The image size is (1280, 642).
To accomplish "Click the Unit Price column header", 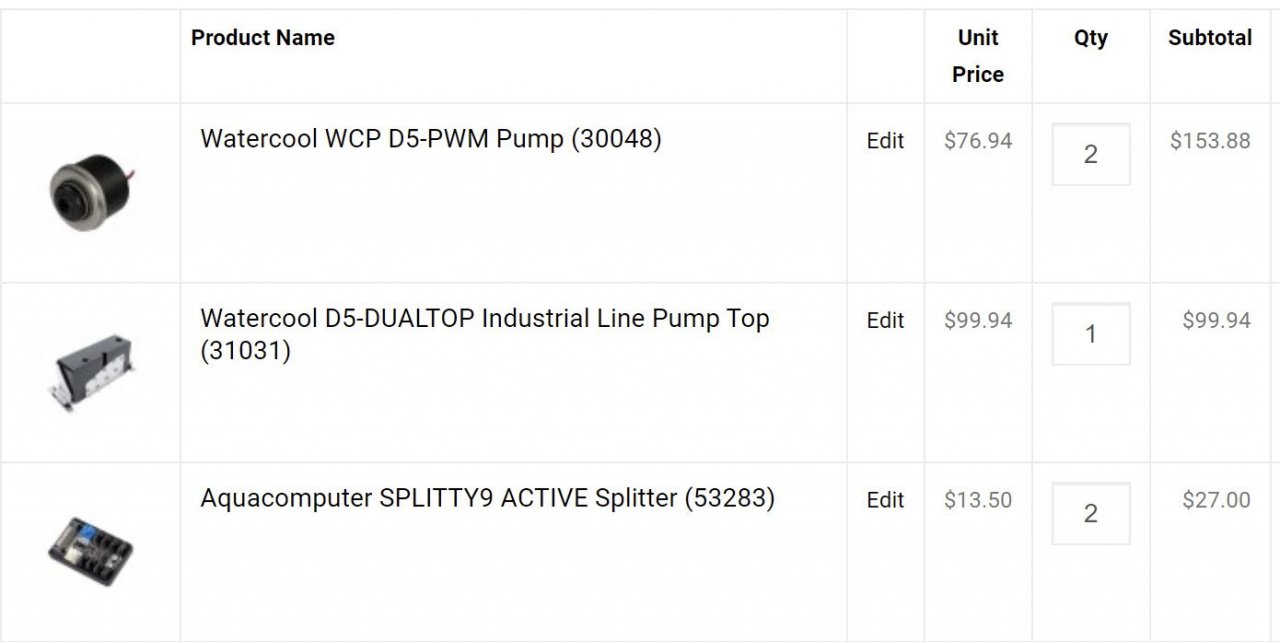I will pyautogui.click(x=978, y=56).
